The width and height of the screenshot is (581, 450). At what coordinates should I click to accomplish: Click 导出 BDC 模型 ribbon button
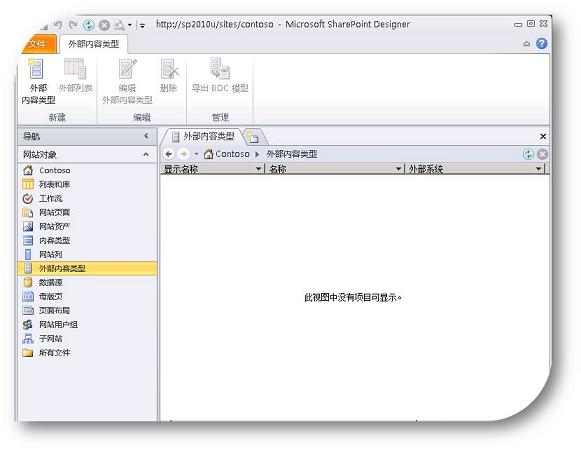coord(220,76)
